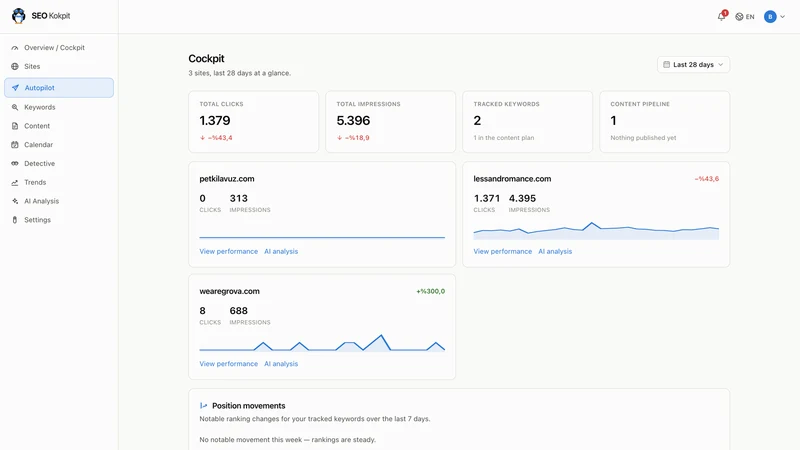This screenshot has width=800, height=450.
Task: Click the -%43,6 change label
Action: click(x=707, y=179)
